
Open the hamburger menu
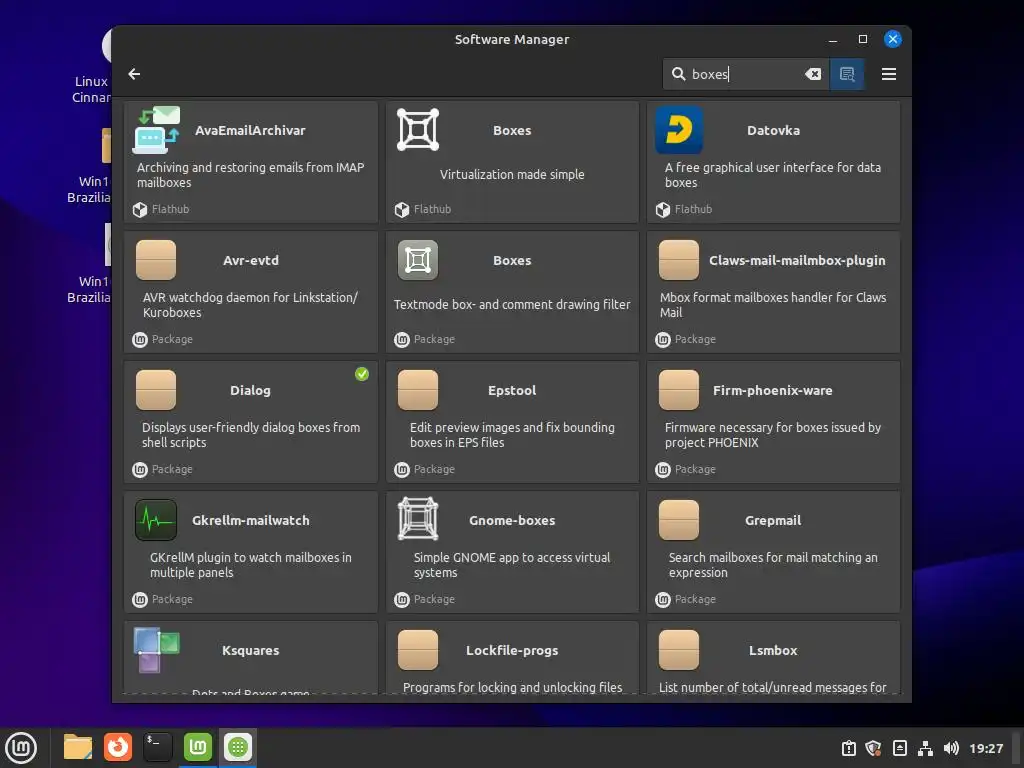[888, 74]
